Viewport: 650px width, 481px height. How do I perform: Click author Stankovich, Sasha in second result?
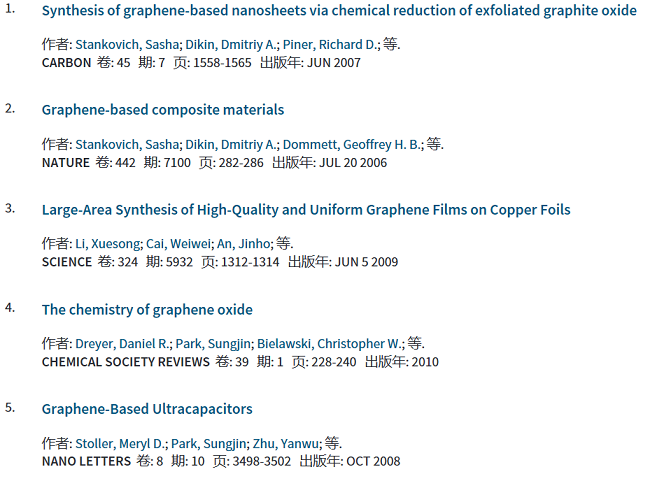pyautogui.click(x=127, y=144)
